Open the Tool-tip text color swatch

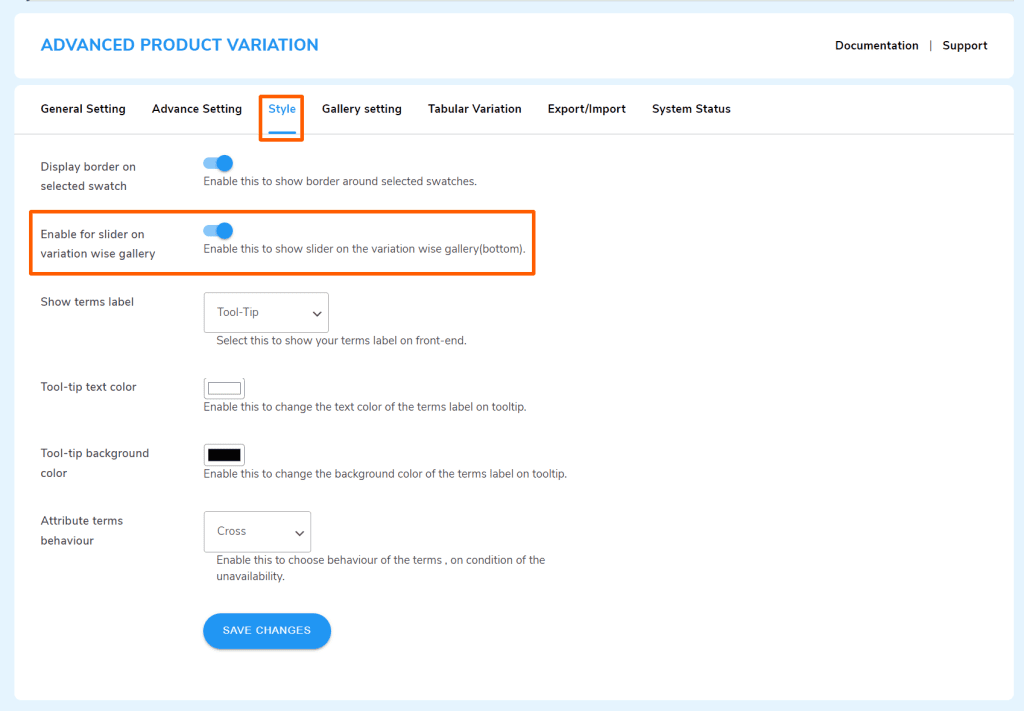(x=223, y=388)
